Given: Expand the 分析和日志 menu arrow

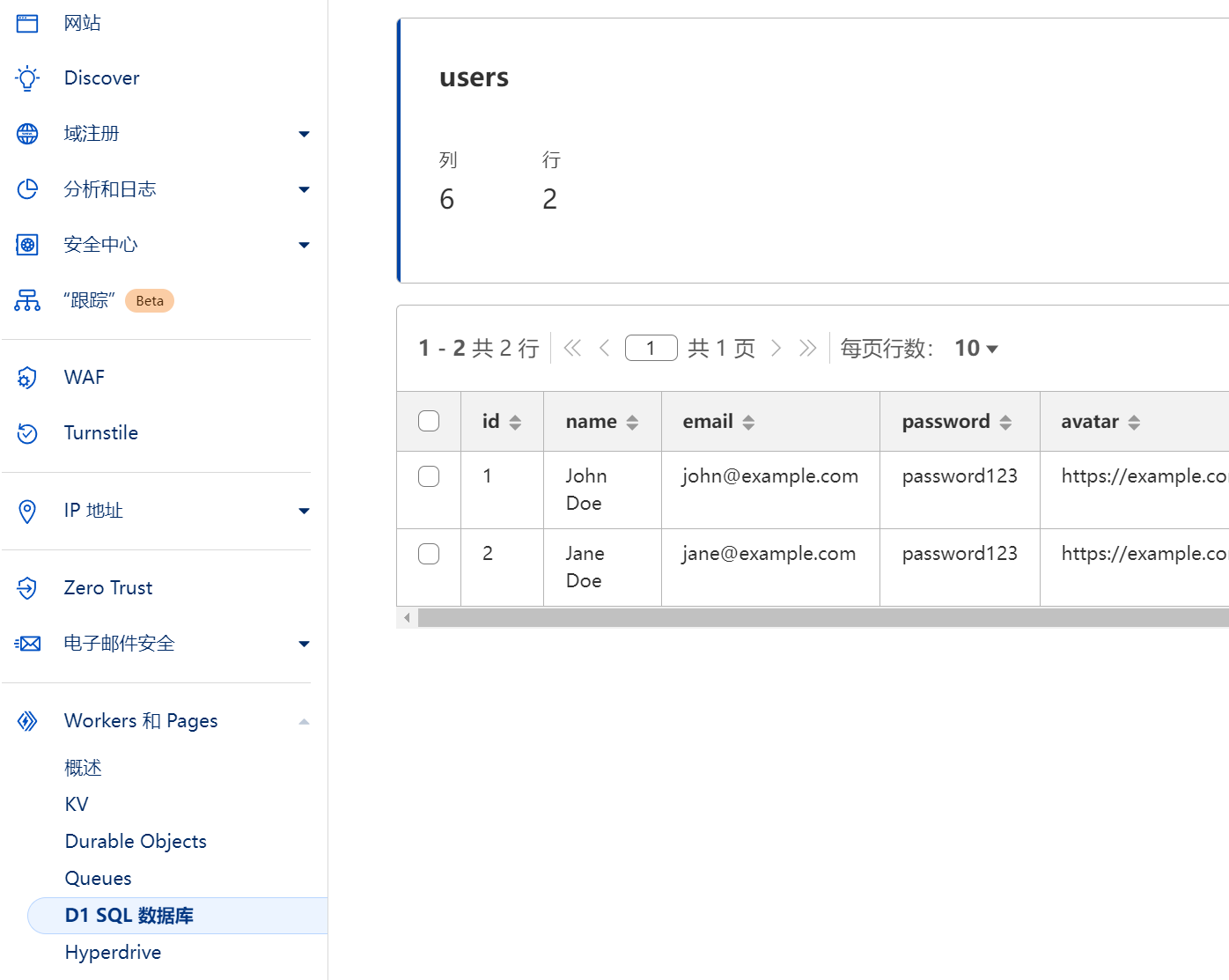Looking at the screenshot, I should pyautogui.click(x=304, y=190).
